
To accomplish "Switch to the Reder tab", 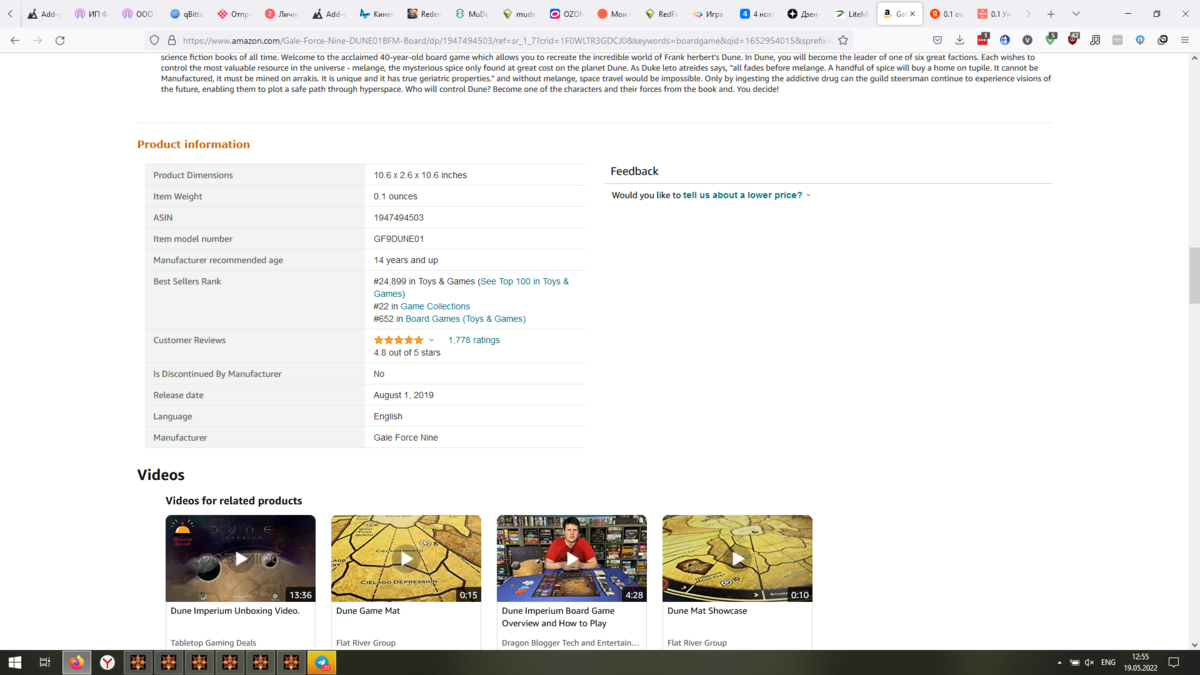I will 424,14.
